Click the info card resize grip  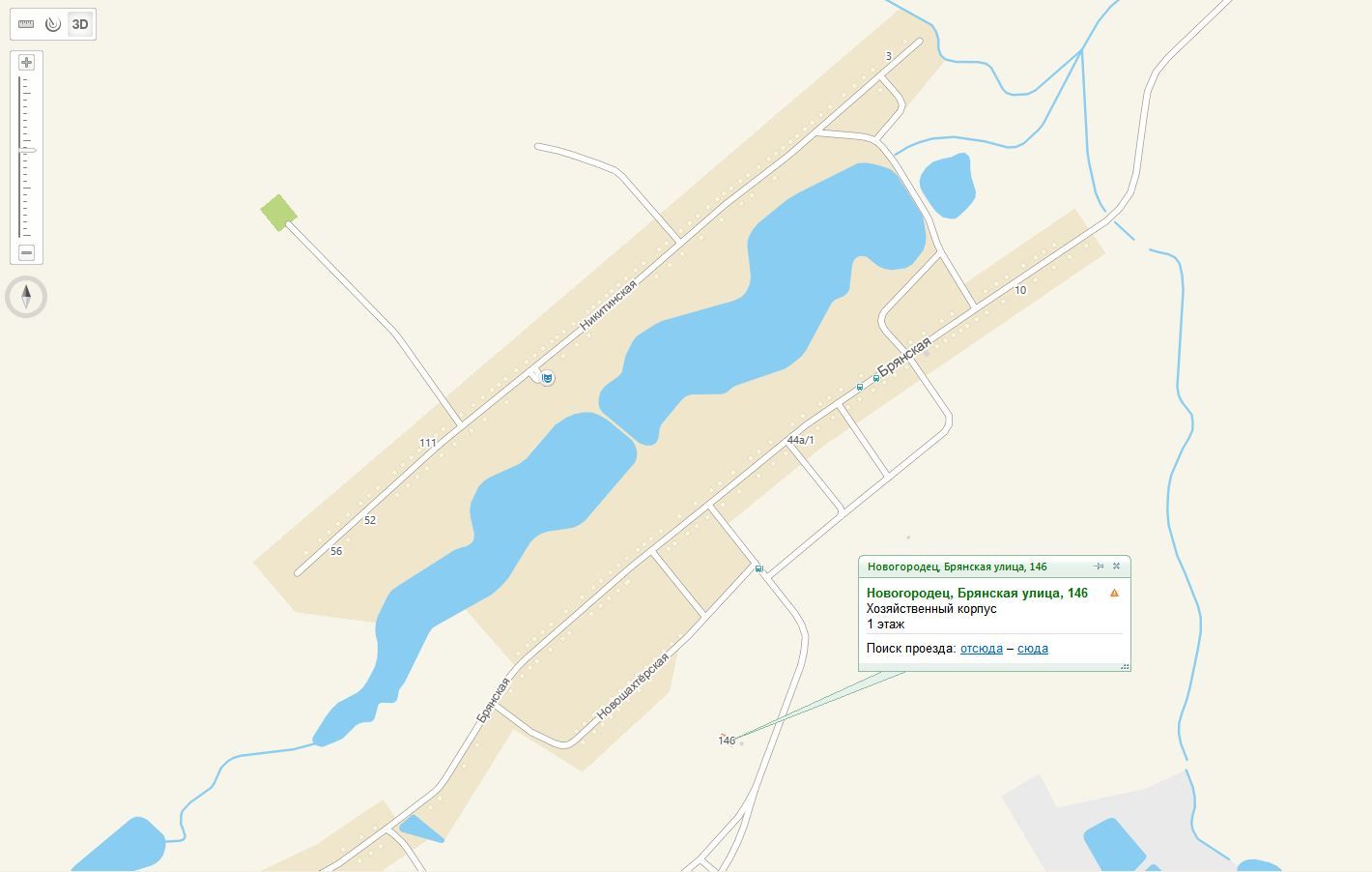1125,666
